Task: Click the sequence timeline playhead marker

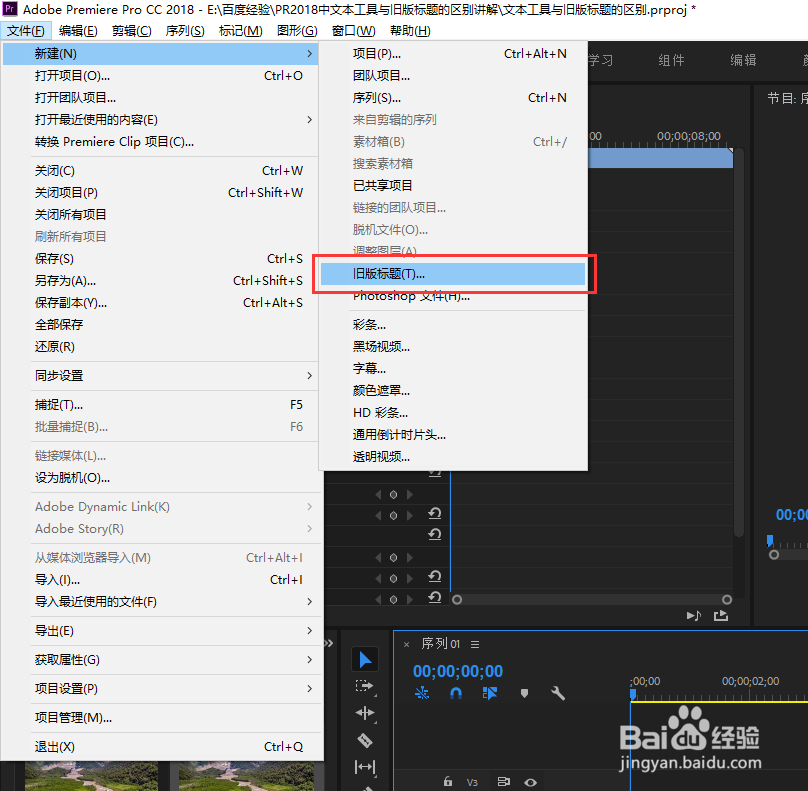Action: coord(633,695)
